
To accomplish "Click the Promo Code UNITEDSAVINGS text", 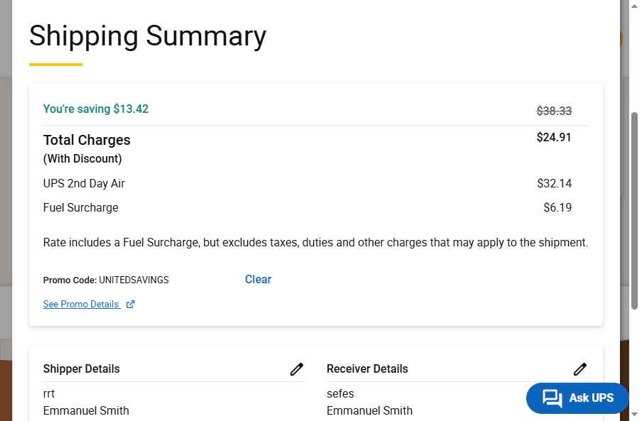I will [x=106, y=280].
